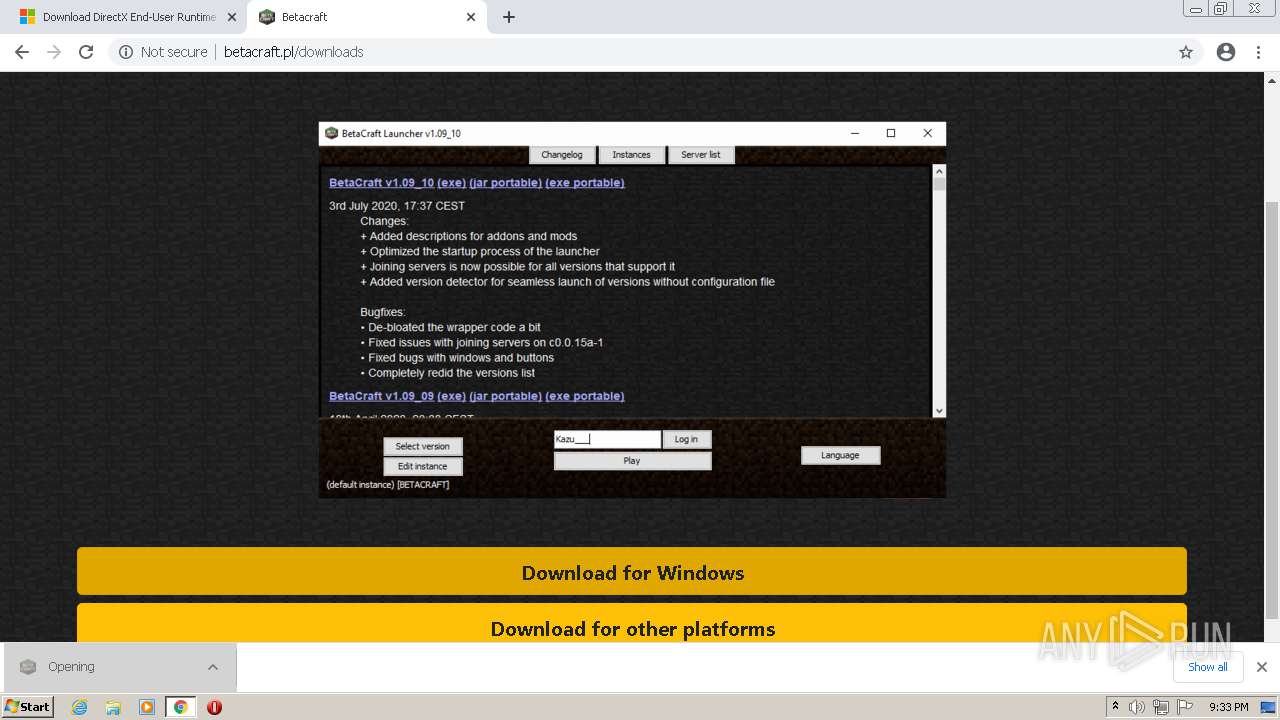Restore down the Chrome window

[x=1221, y=8]
